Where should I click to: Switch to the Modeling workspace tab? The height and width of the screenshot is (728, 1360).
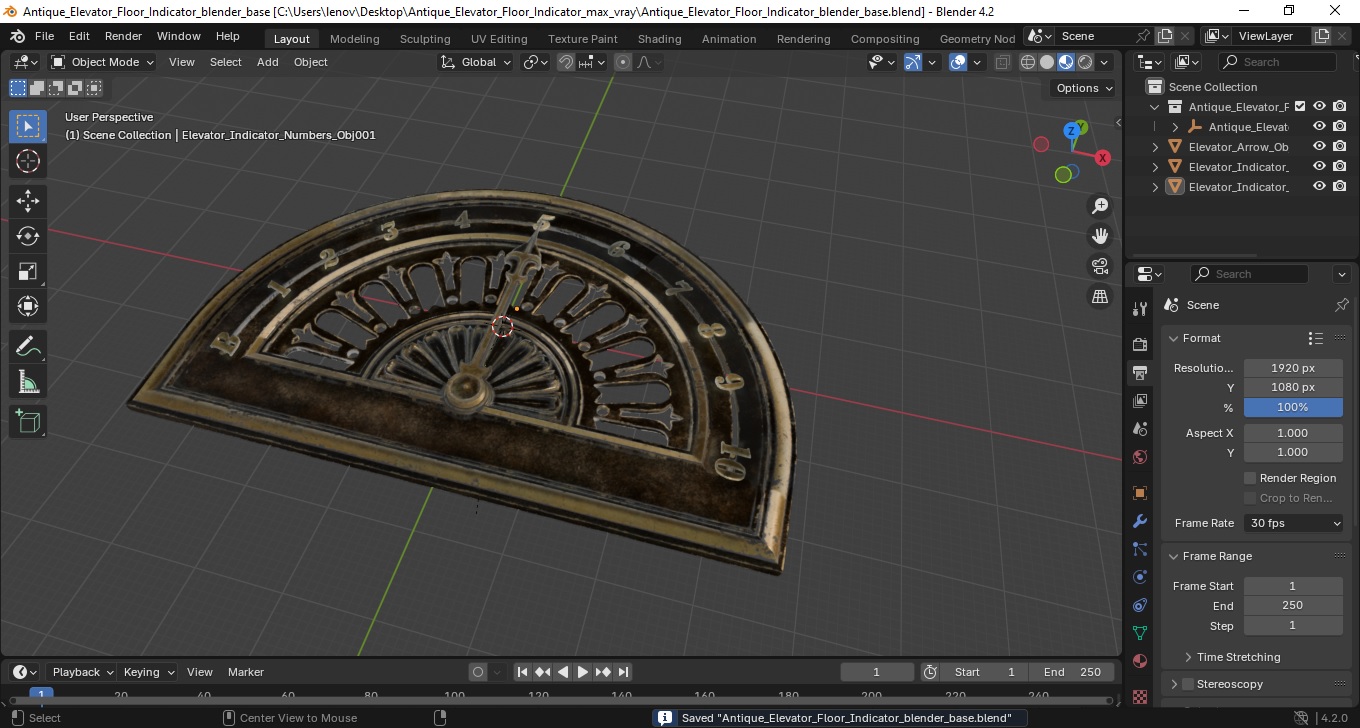(x=355, y=39)
